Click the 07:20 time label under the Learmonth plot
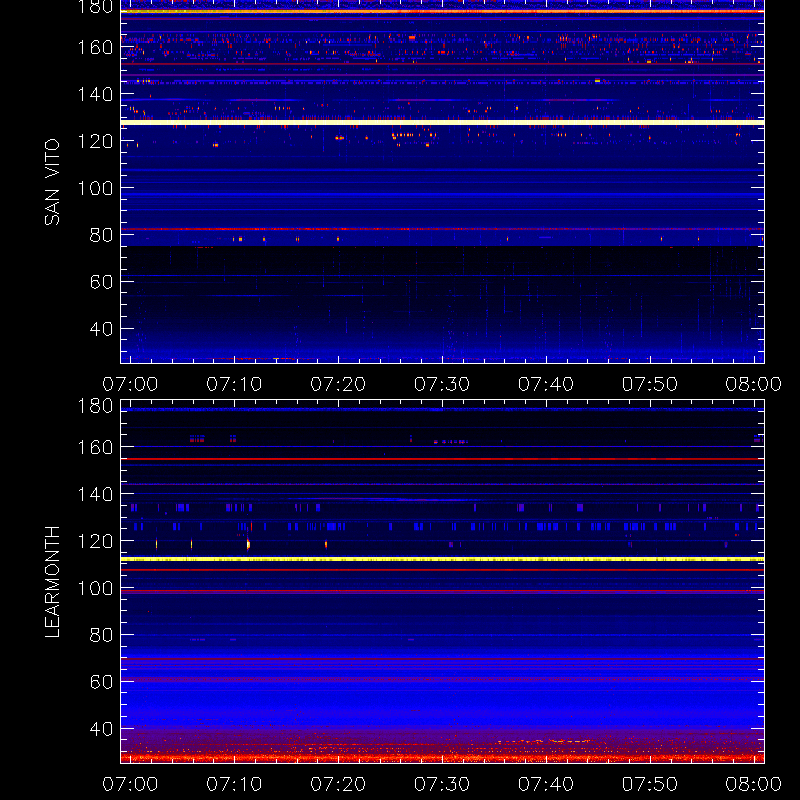This screenshot has height=800, width=800. pyautogui.click(x=338, y=784)
